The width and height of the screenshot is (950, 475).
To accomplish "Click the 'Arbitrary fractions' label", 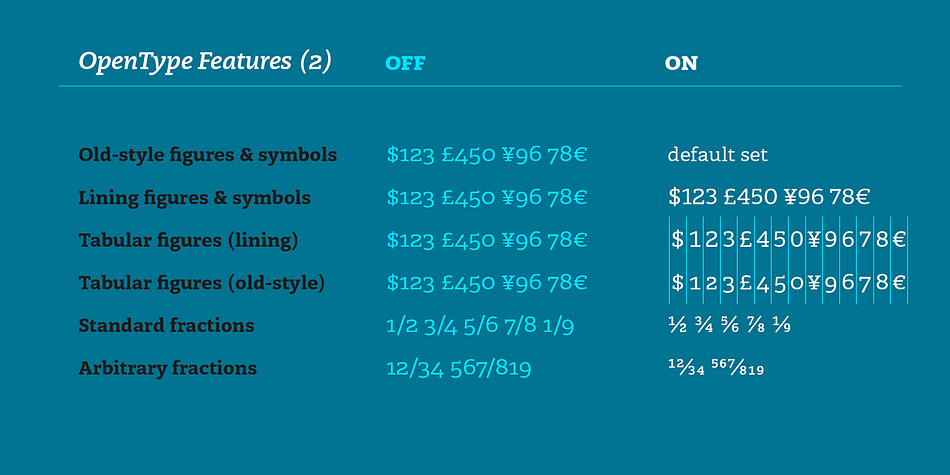I will pyautogui.click(x=167, y=368).
